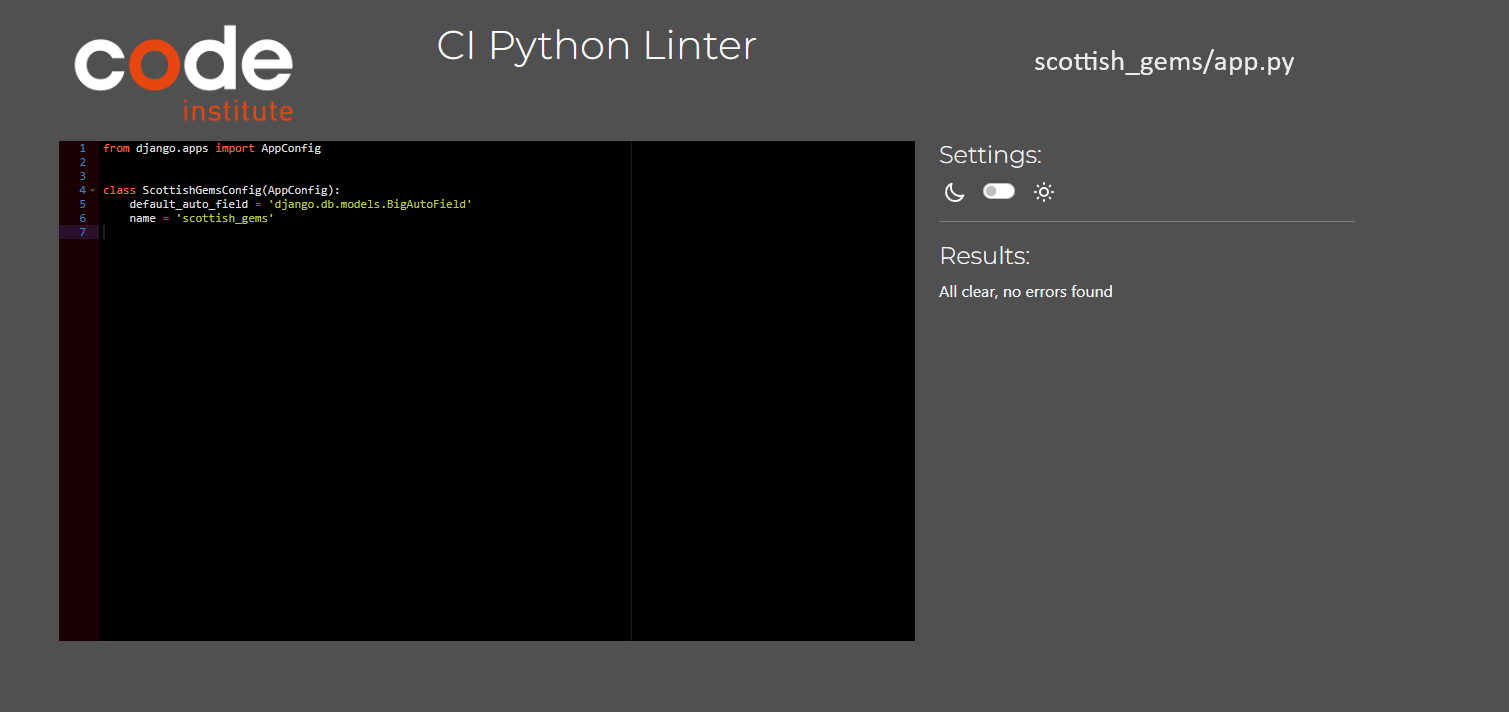Click the 'CI Python Linter' title
1509x712 pixels.
[597, 46]
